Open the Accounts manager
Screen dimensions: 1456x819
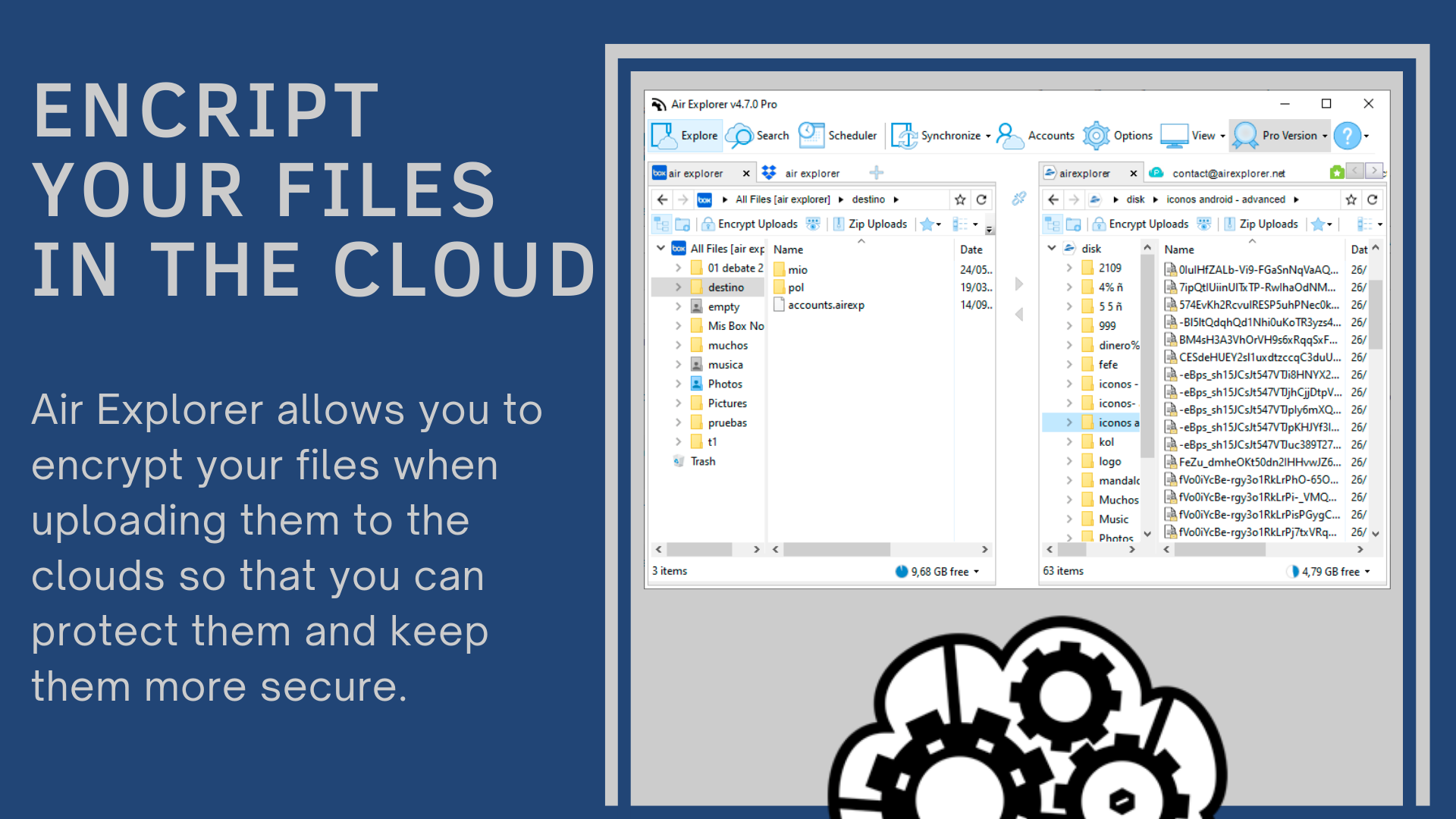[x=1053, y=135]
